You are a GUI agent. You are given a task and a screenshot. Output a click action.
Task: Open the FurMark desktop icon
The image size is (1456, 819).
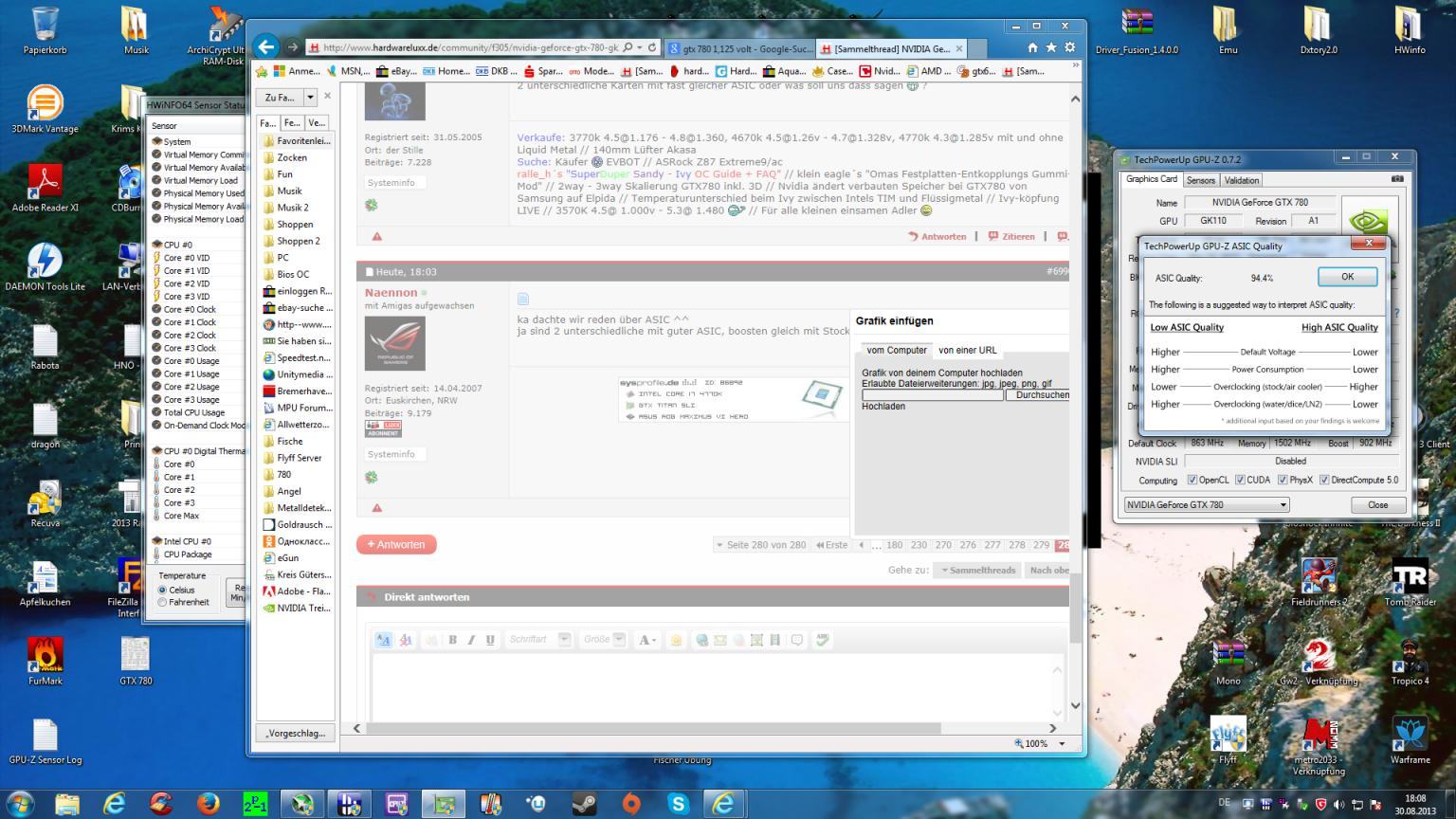pos(45,662)
